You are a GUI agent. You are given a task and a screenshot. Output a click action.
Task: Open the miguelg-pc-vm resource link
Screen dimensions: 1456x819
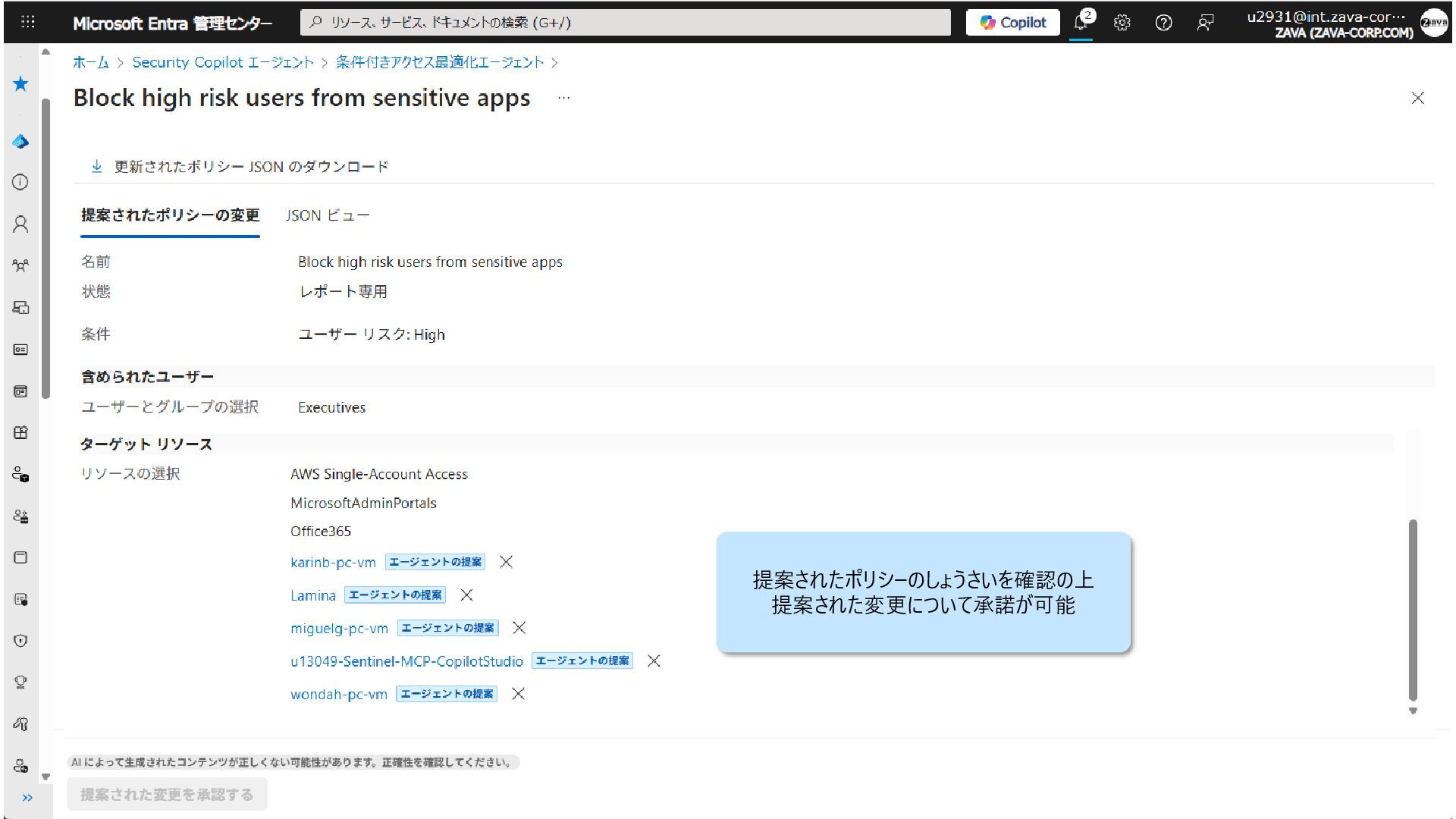339,629
